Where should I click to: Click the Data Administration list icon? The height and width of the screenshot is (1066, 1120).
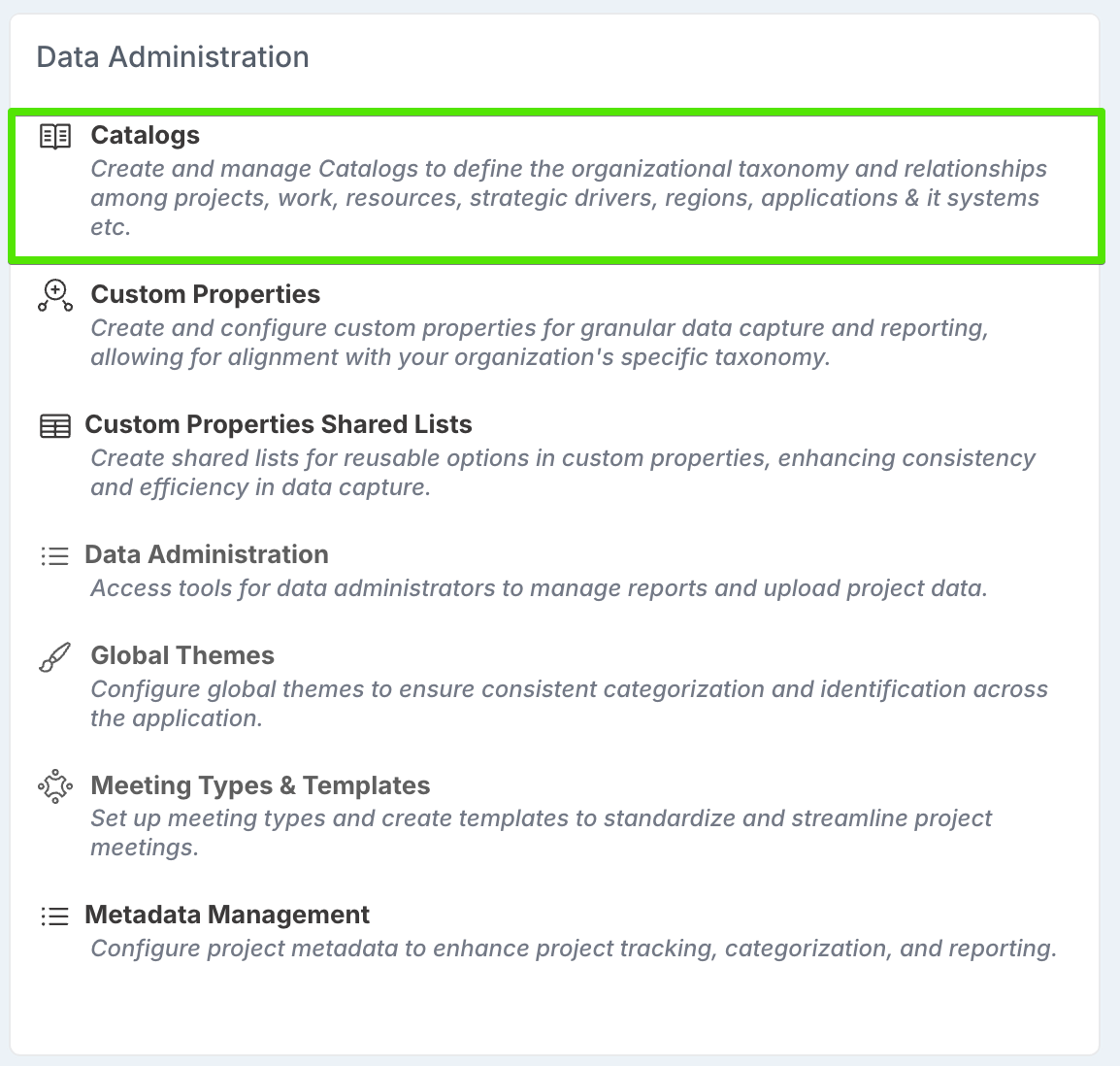pyautogui.click(x=55, y=556)
